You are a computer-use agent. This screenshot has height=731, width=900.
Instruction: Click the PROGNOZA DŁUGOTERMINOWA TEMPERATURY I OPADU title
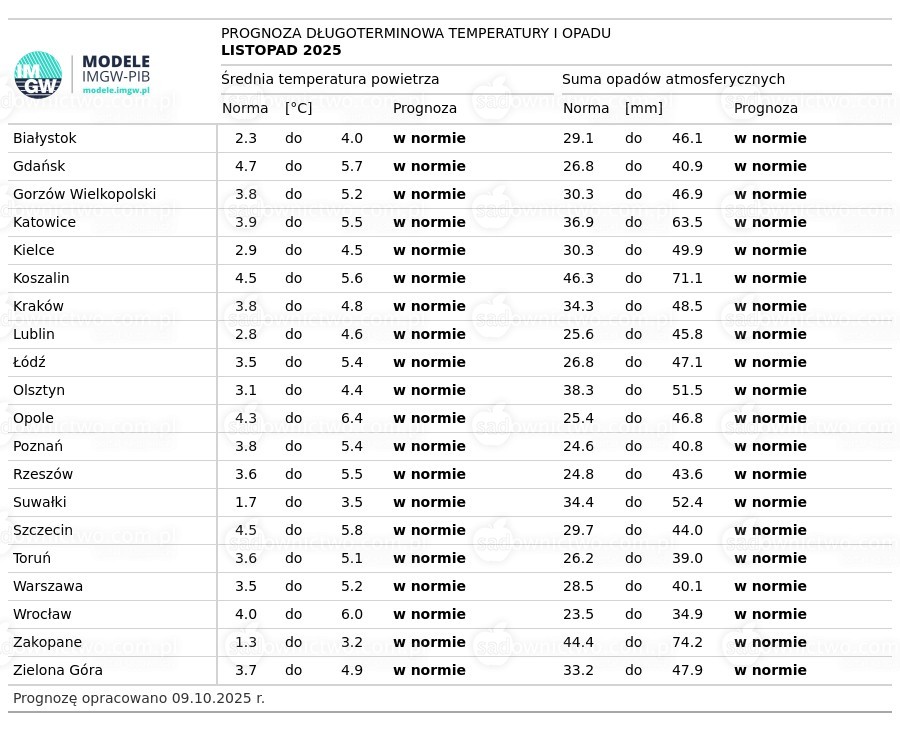415,33
